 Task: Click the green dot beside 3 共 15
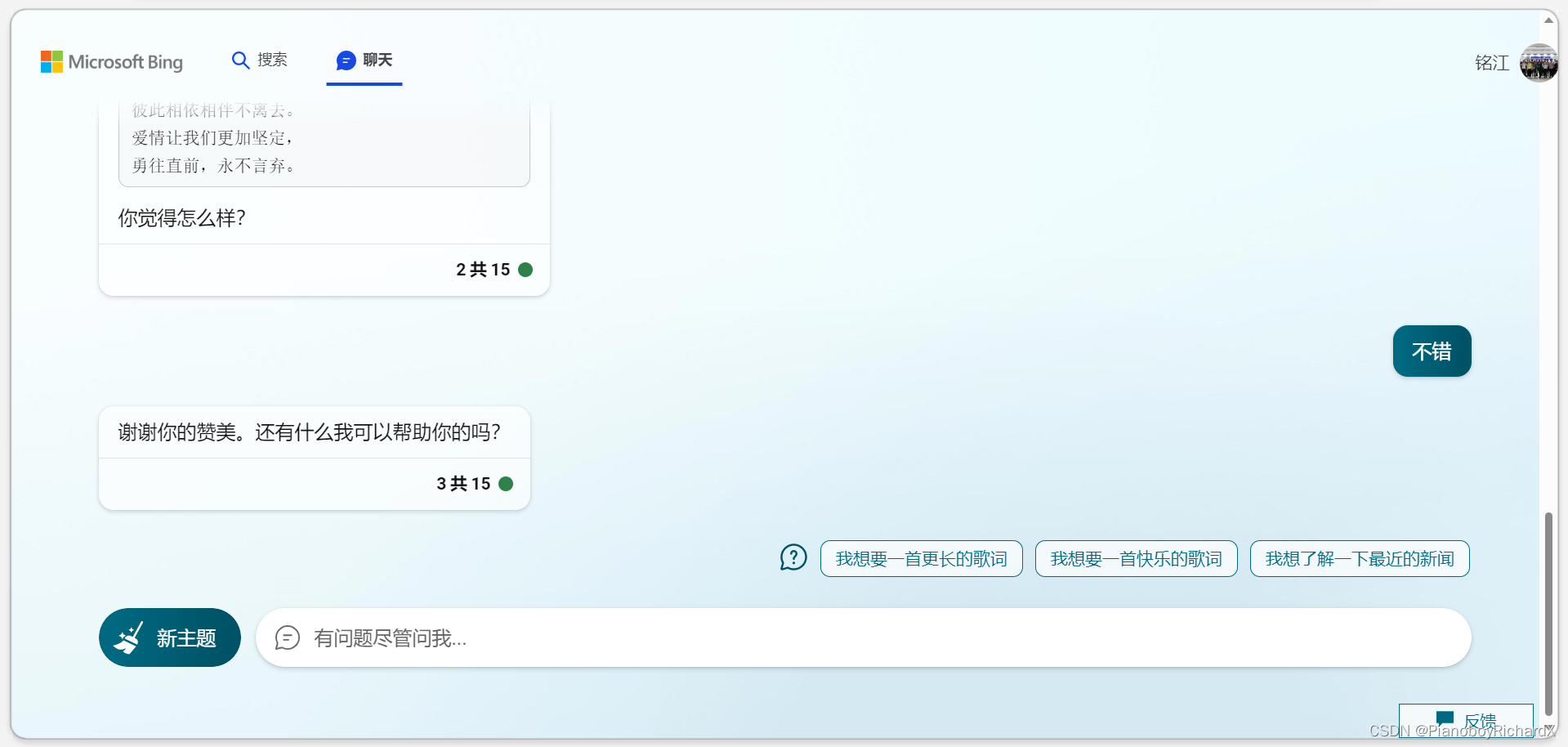tap(506, 484)
